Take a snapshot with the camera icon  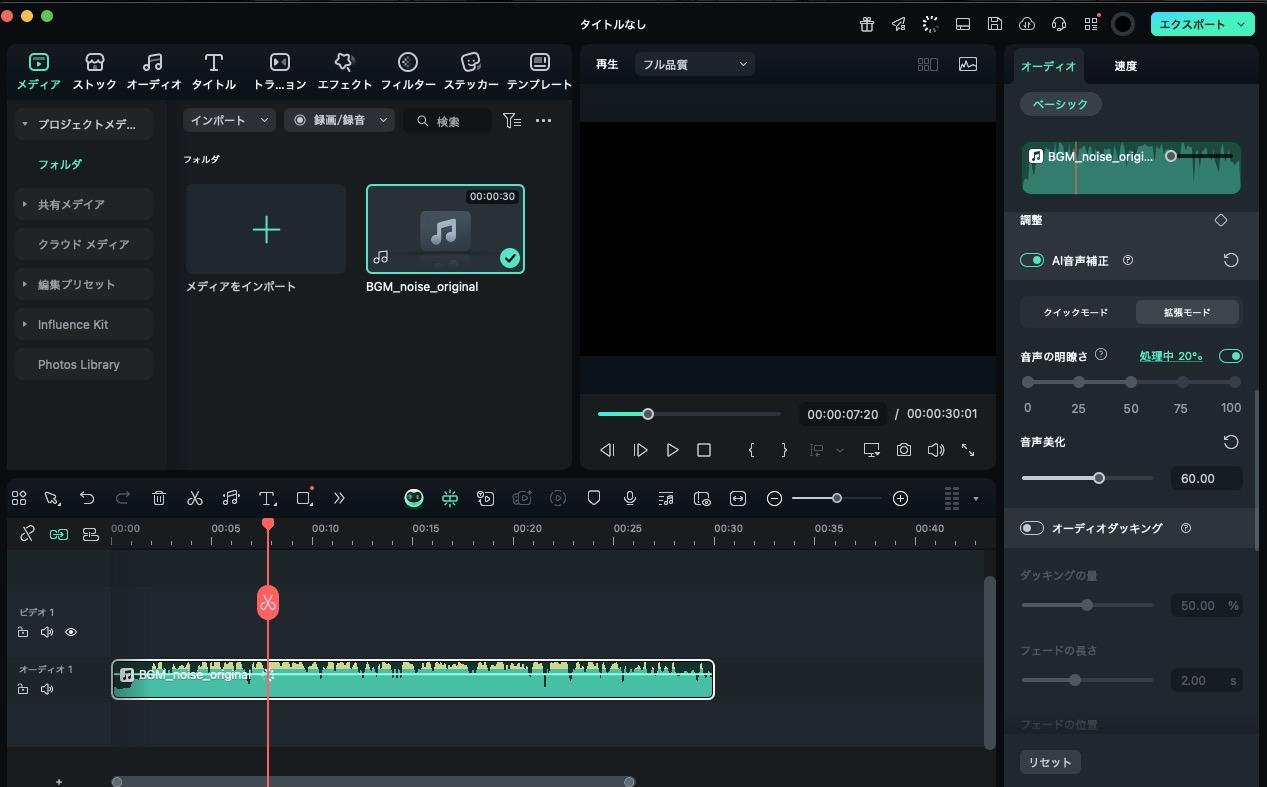[904, 450]
